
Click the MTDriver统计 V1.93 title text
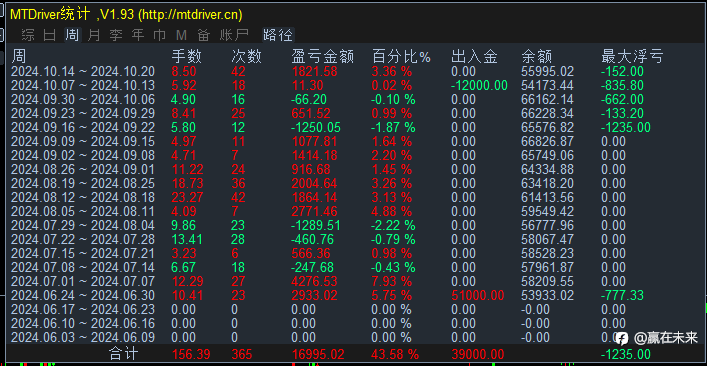coord(127,14)
